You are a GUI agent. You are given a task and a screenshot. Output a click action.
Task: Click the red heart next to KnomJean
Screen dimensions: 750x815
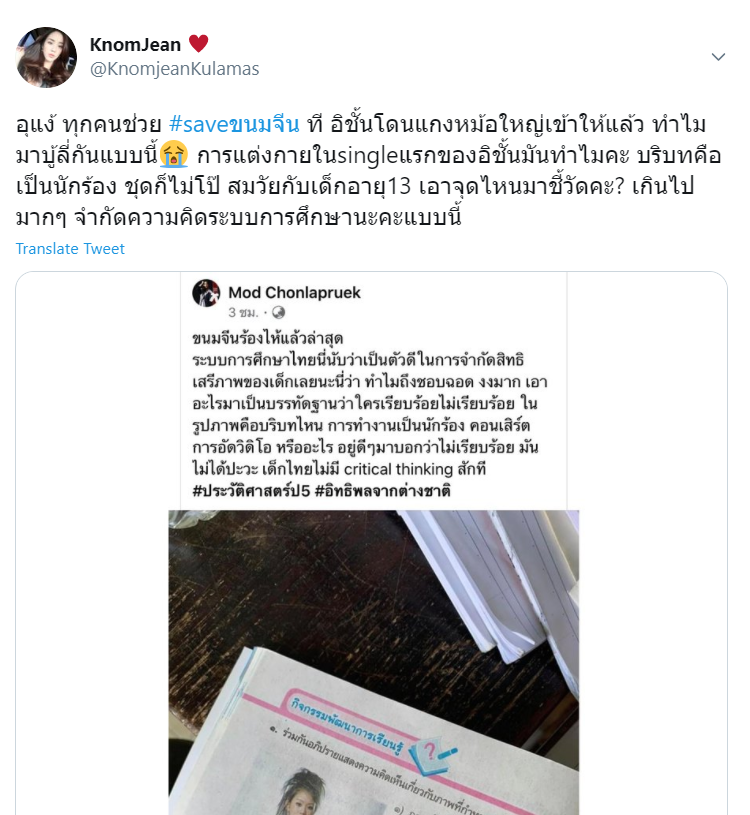(x=198, y=44)
